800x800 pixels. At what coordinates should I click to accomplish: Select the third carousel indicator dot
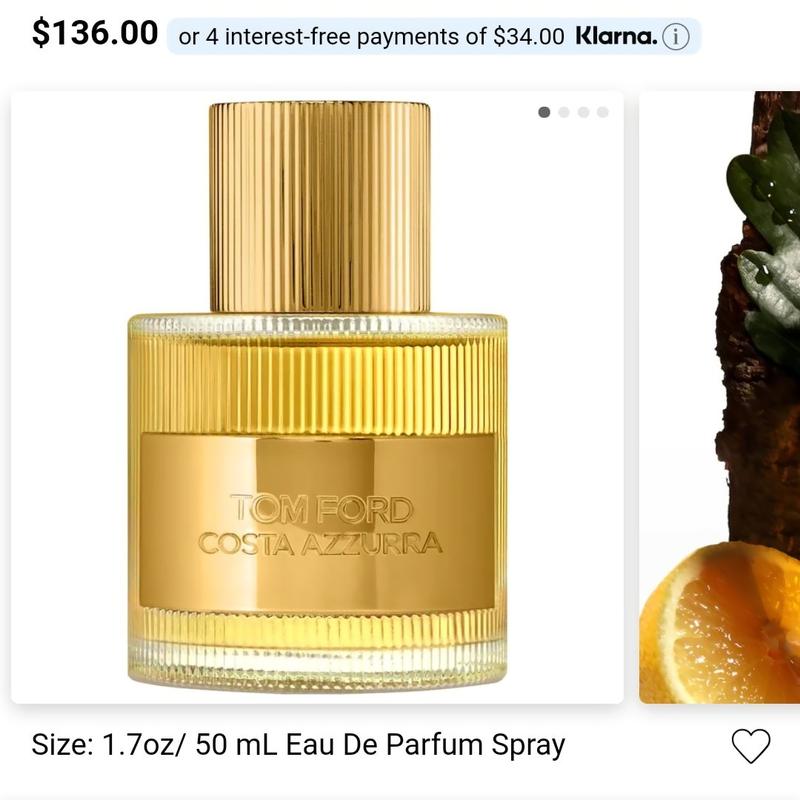[584, 112]
